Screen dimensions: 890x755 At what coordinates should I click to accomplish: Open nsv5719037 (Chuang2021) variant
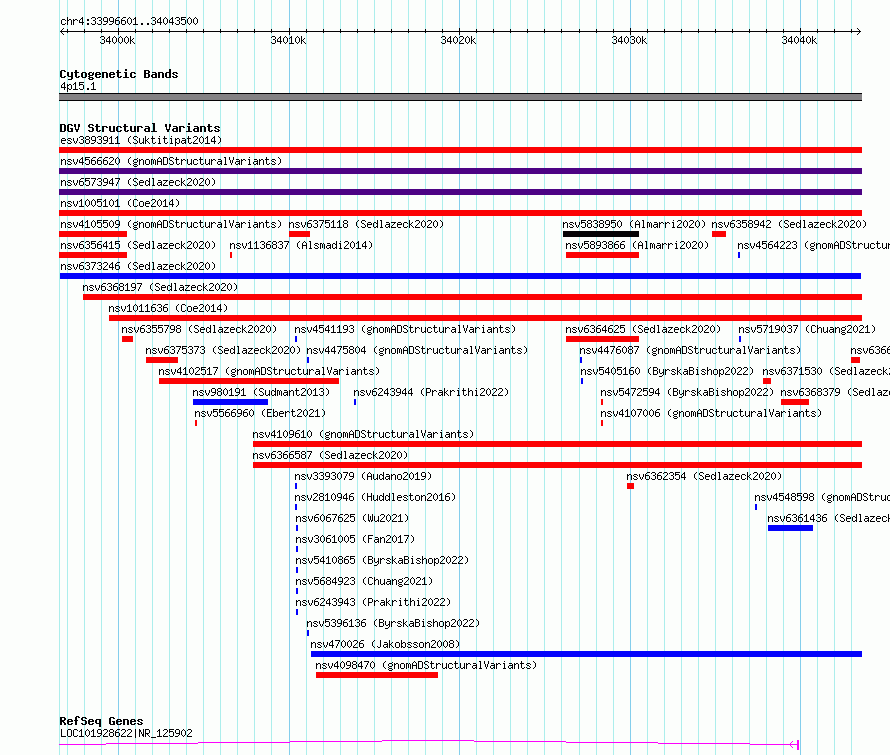[x=807, y=329]
